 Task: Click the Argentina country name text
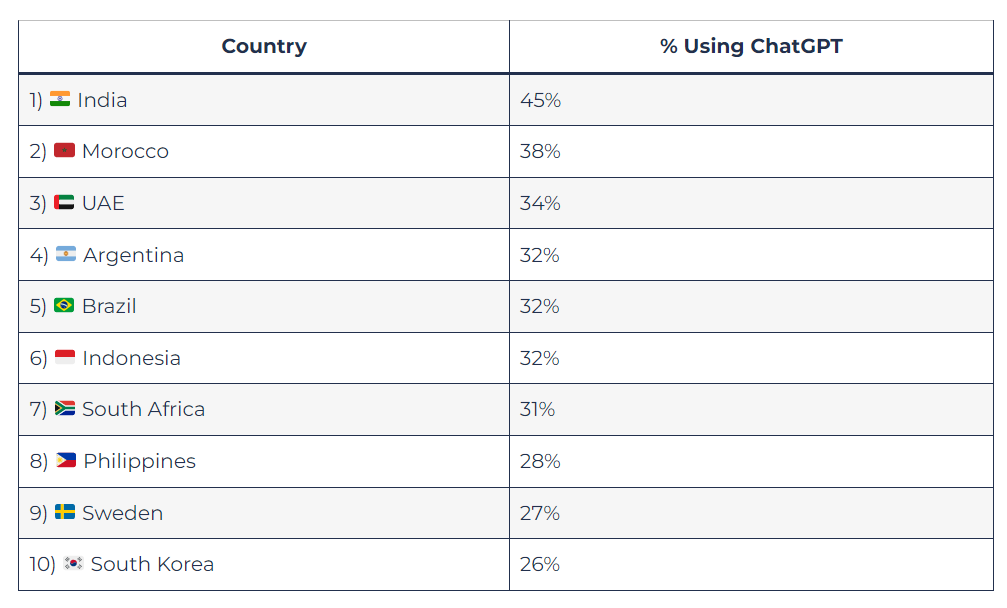click(x=134, y=255)
